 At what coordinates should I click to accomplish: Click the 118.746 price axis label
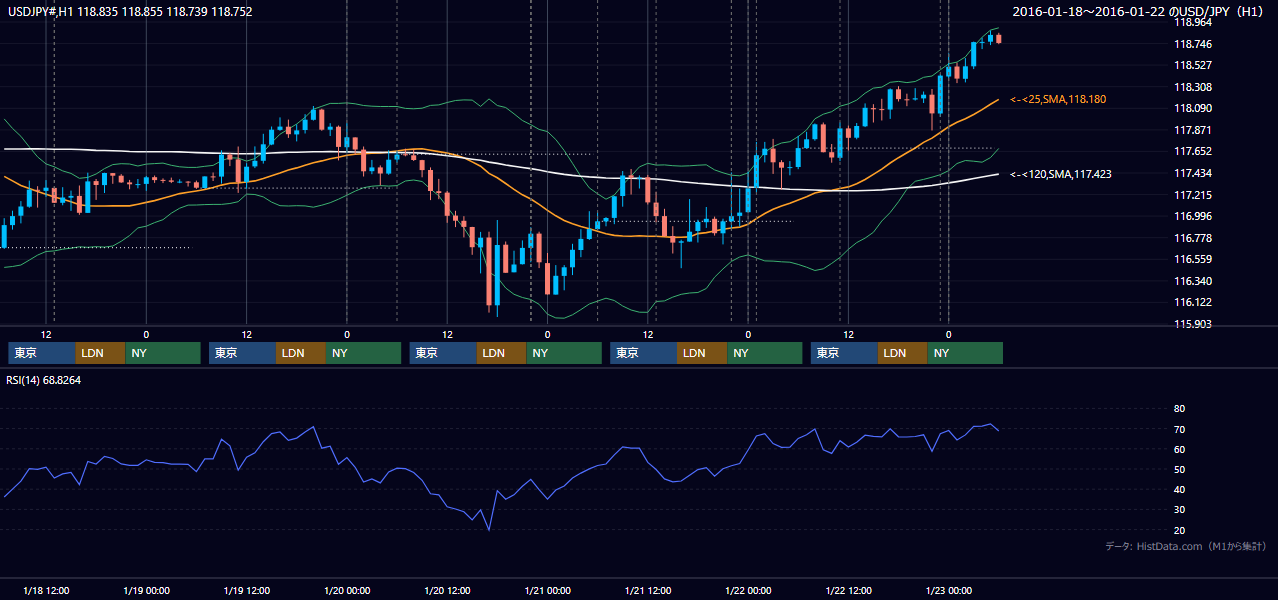(x=1192, y=44)
